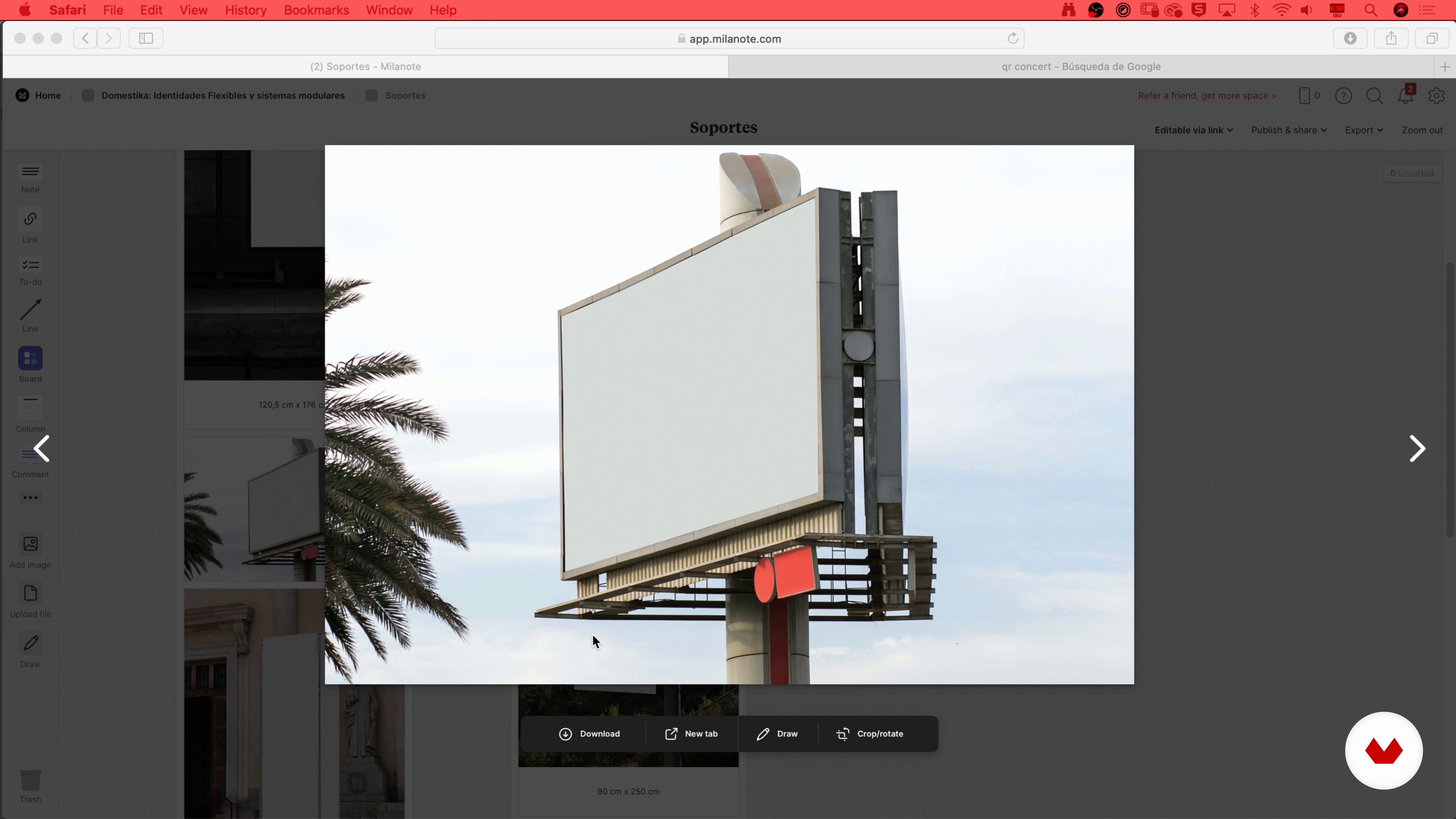Open the image in a New tab

coord(691,734)
